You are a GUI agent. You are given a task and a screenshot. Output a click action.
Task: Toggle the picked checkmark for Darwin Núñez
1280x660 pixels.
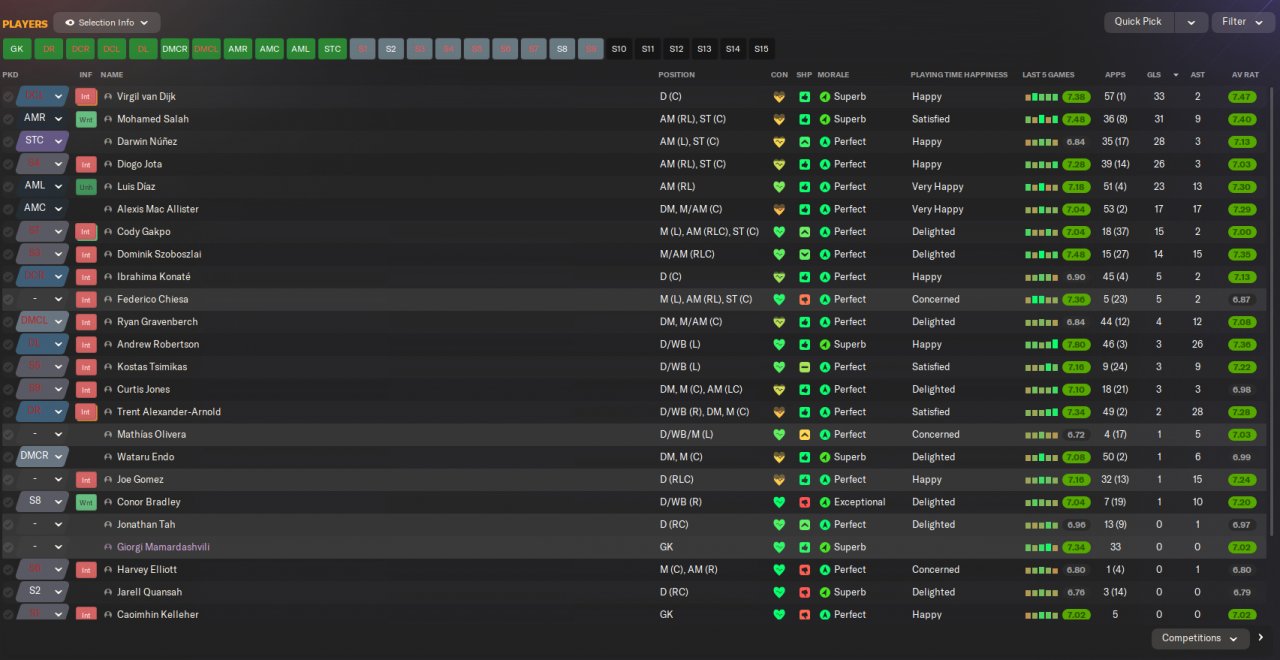[8, 142]
